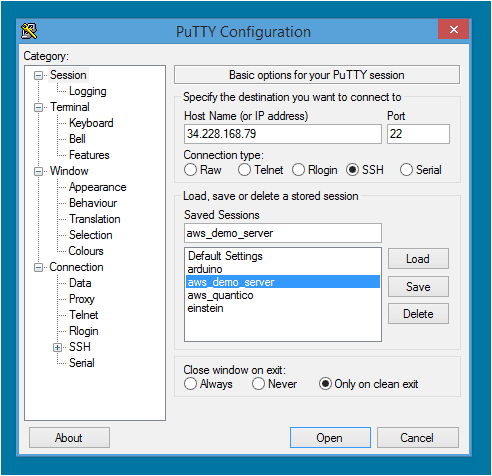Select the Appearance category
This screenshot has height=476, width=492.
(98, 187)
